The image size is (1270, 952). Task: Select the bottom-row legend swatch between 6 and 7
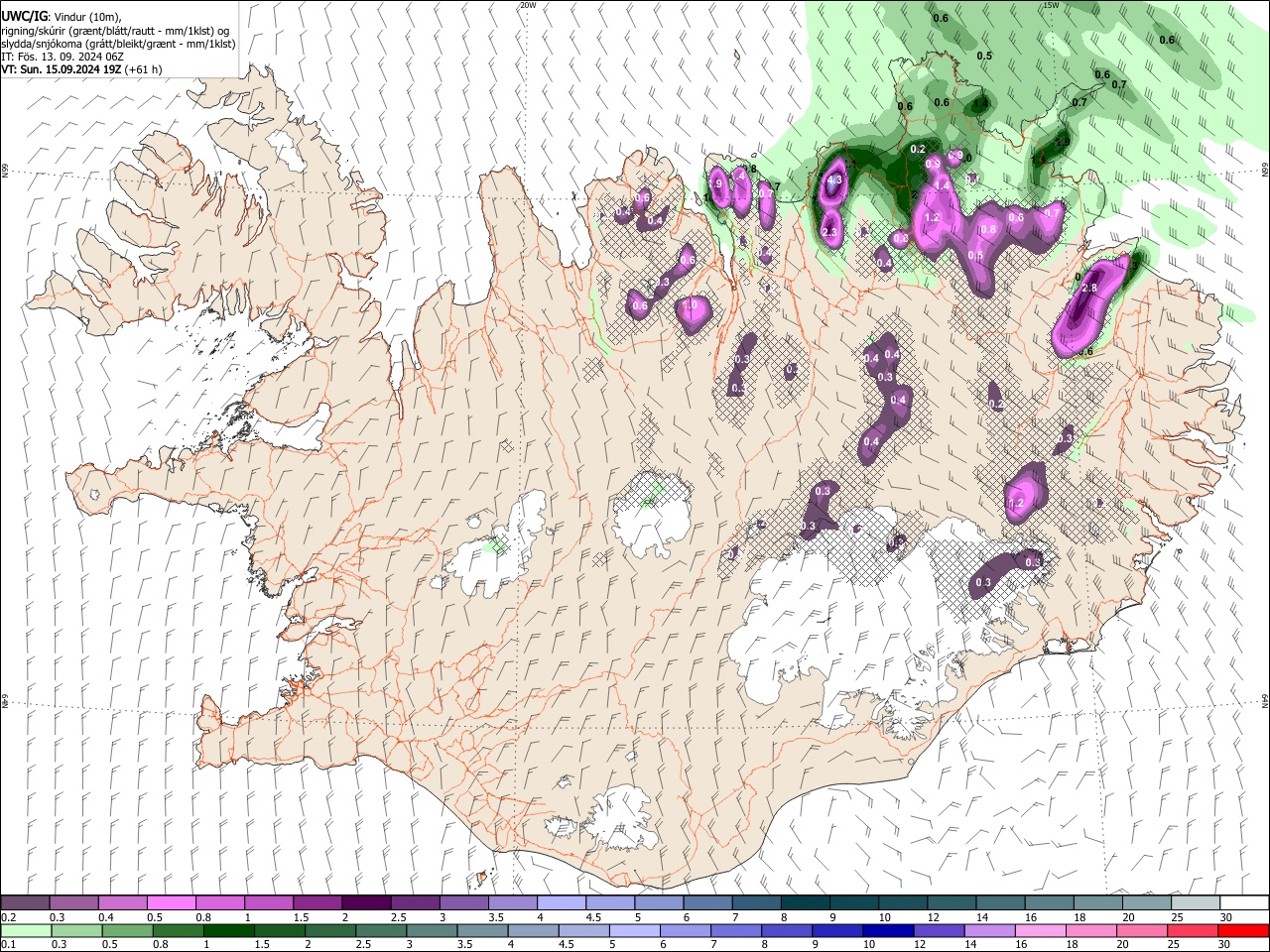[x=685, y=931]
